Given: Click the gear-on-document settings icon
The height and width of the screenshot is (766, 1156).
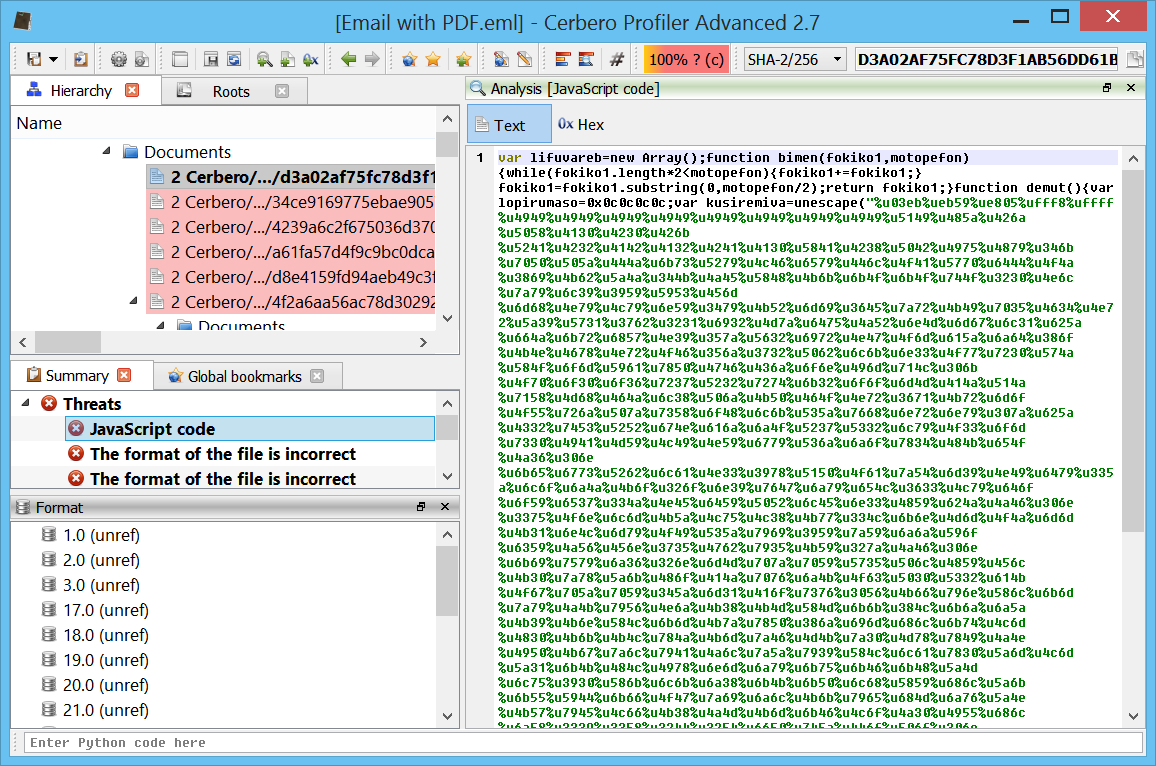Looking at the screenshot, I should click(x=142, y=59).
